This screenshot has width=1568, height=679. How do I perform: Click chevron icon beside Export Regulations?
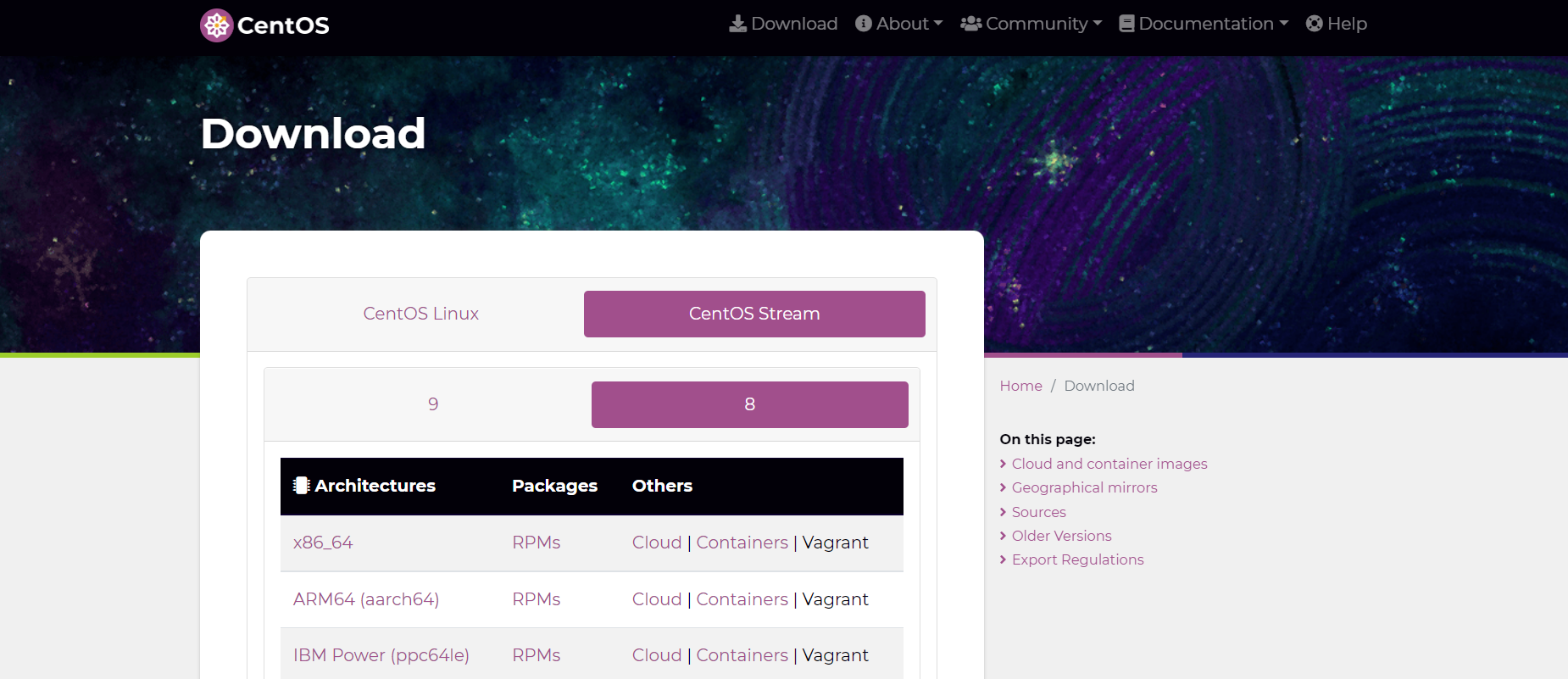pyautogui.click(x=1004, y=559)
